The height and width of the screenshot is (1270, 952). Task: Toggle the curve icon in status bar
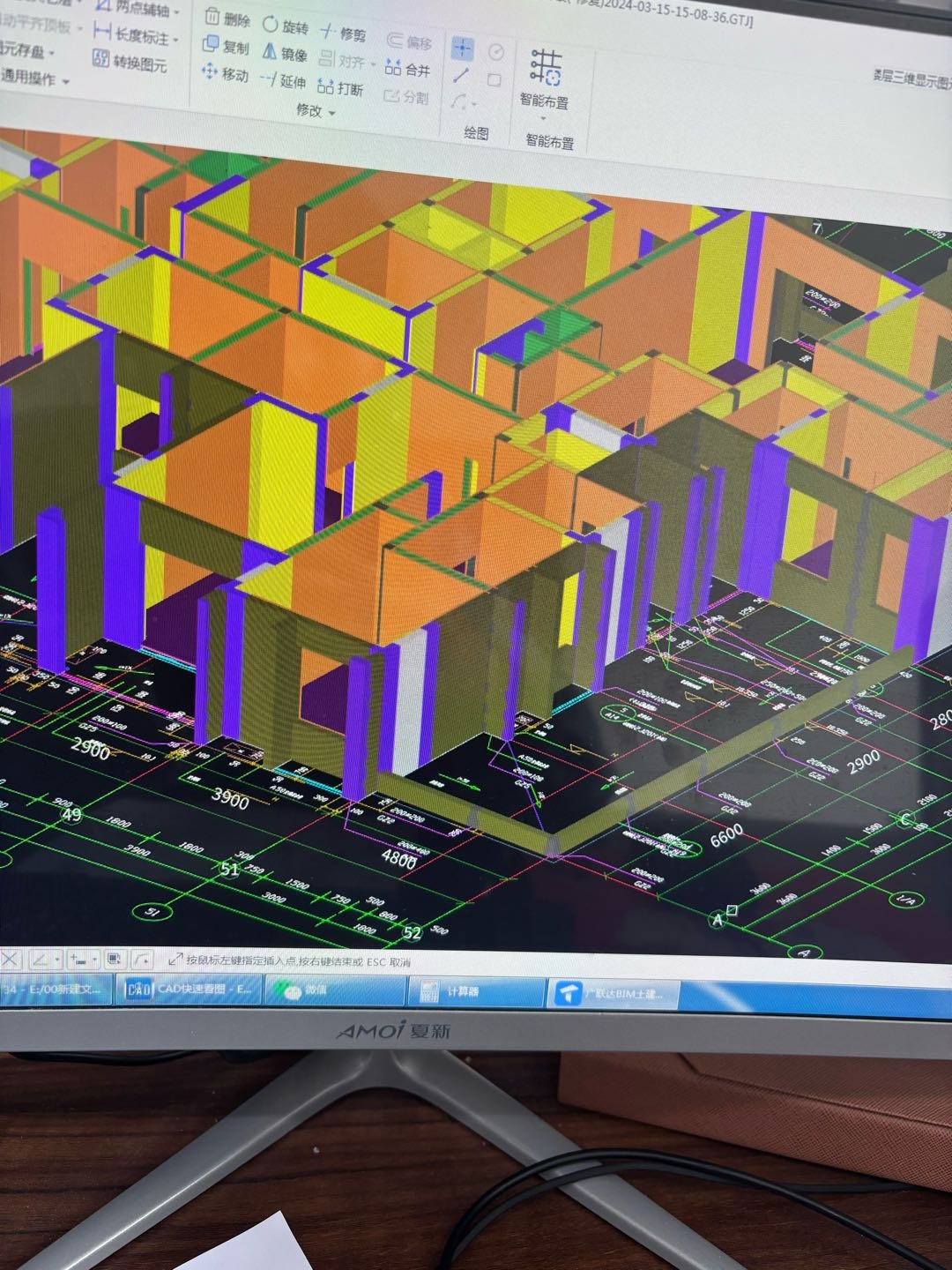pyautogui.click(x=143, y=959)
